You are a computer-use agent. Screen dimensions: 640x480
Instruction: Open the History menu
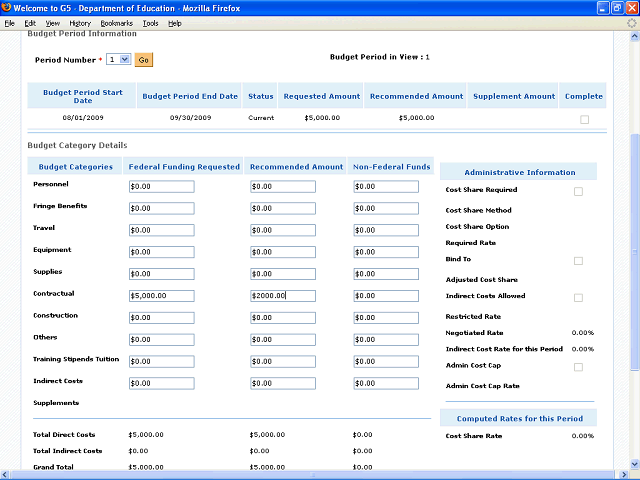79,22
